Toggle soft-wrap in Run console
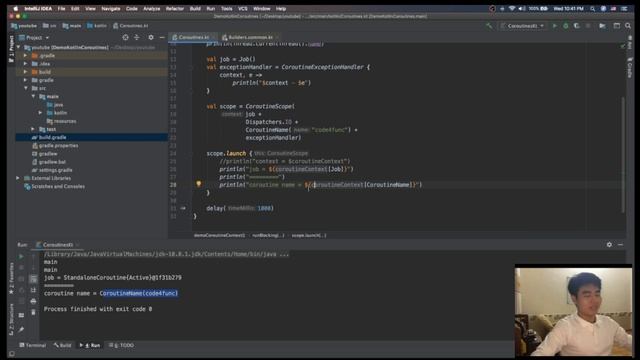This screenshot has width=640, height=360. [x=33, y=279]
